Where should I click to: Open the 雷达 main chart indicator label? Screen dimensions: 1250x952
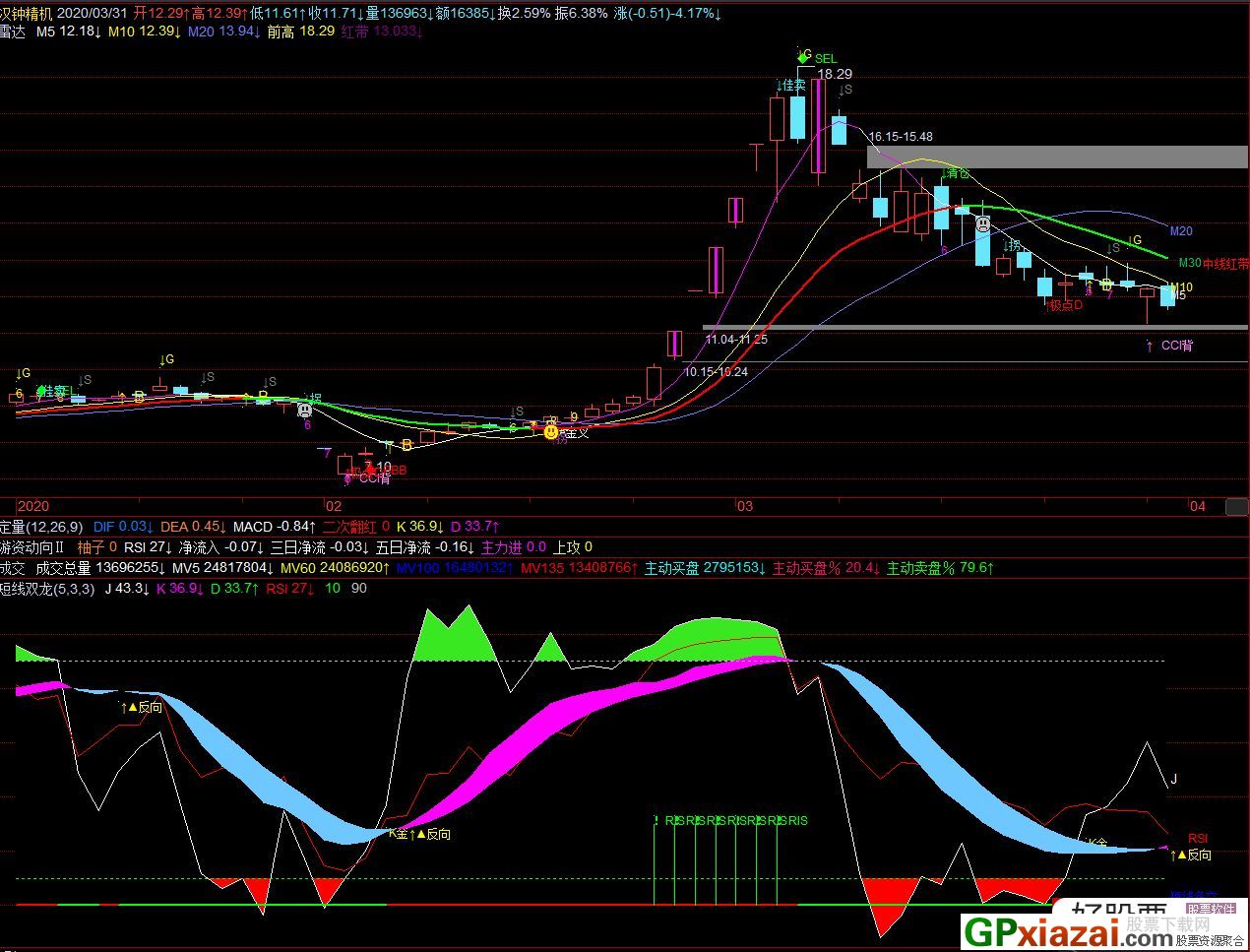(13, 32)
